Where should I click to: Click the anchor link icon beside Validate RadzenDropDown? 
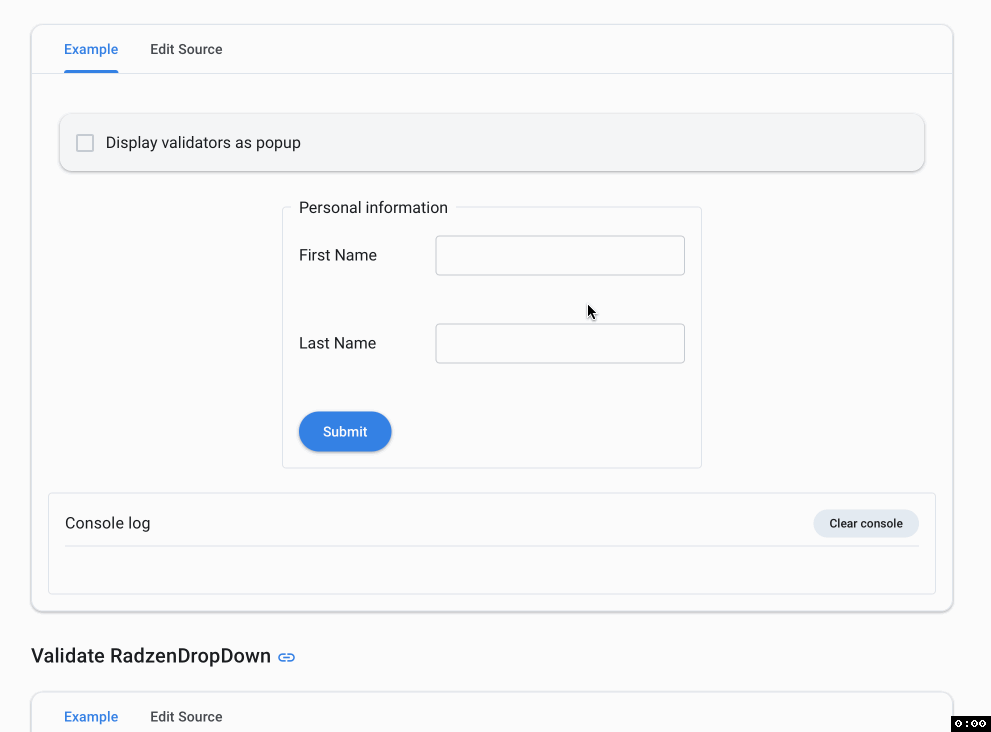coord(287,657)
